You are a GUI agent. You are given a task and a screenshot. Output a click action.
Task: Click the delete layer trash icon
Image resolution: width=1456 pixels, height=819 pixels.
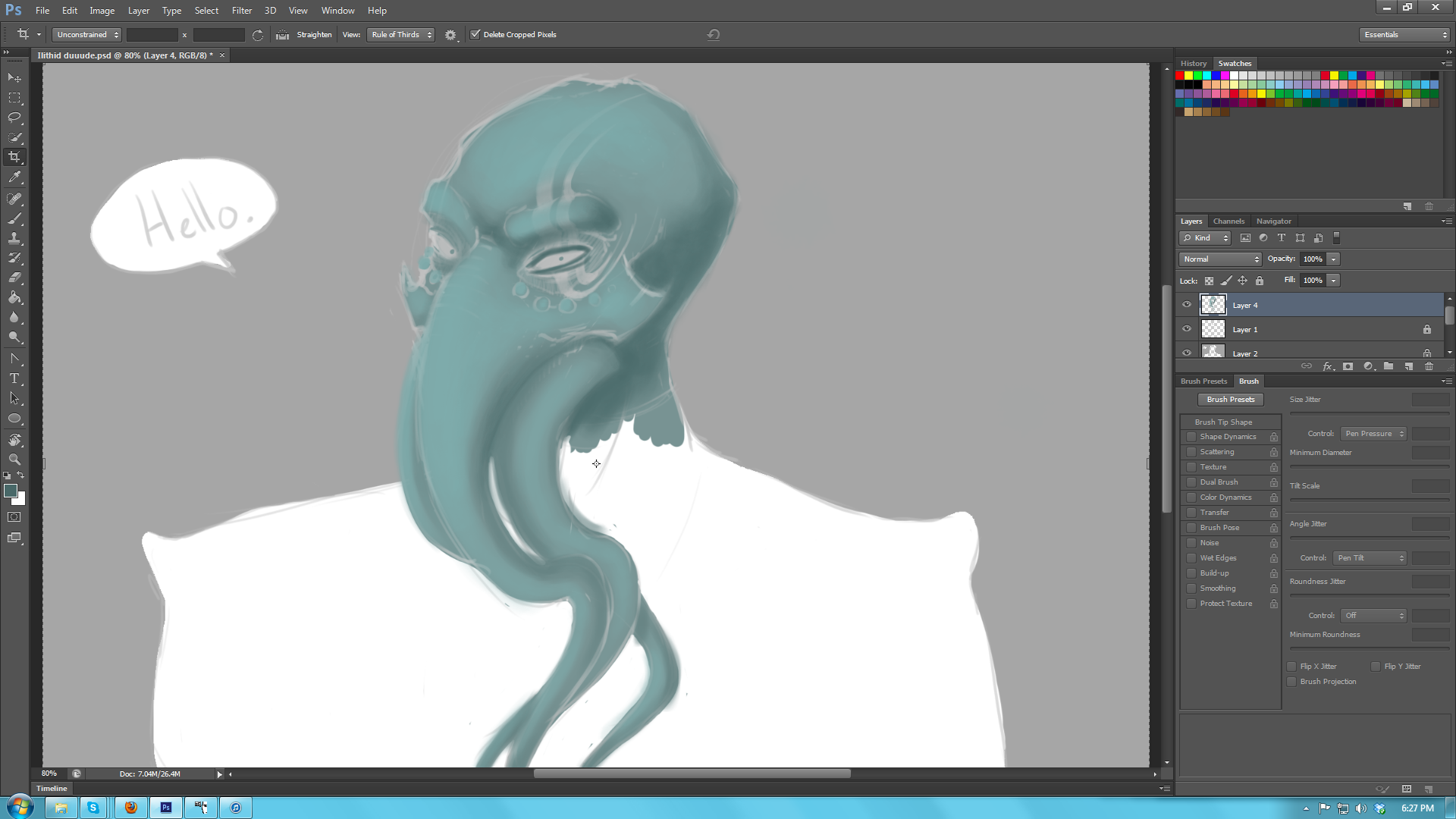[x=1429, y=366]
